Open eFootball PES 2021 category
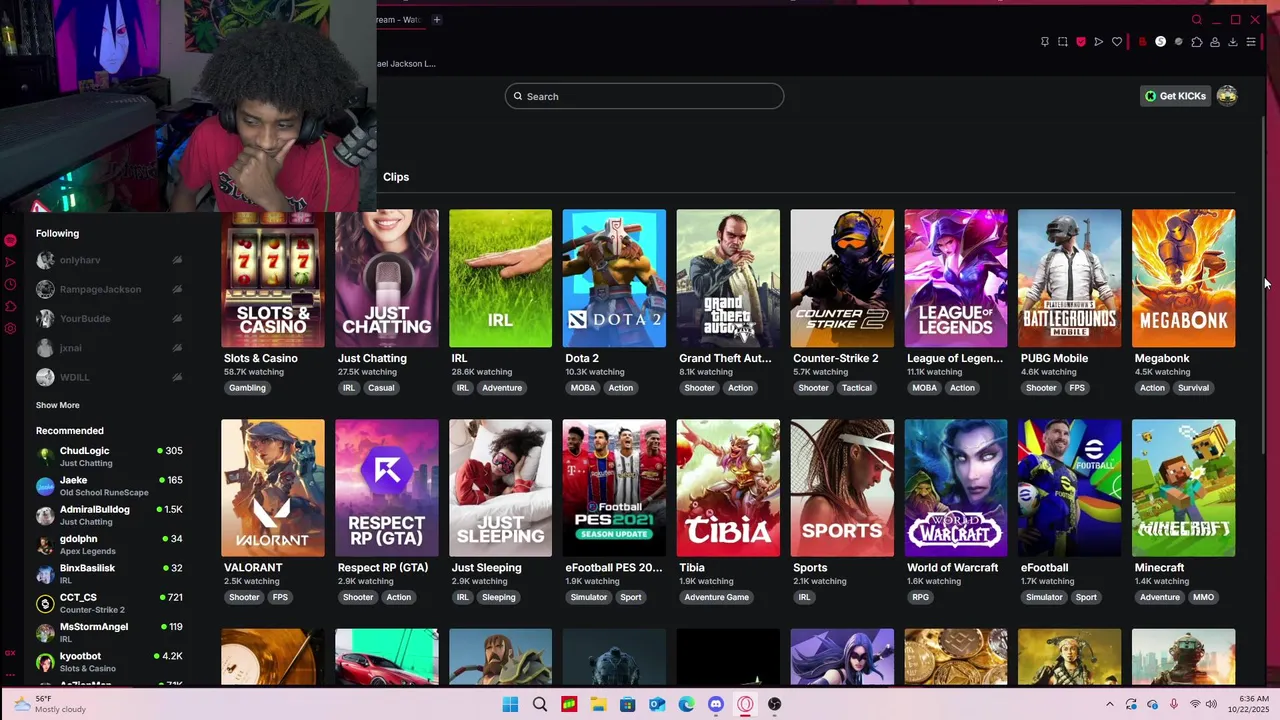Viewport: 1280px width, 720px height. pyautogui.click(x=614, y=488)
